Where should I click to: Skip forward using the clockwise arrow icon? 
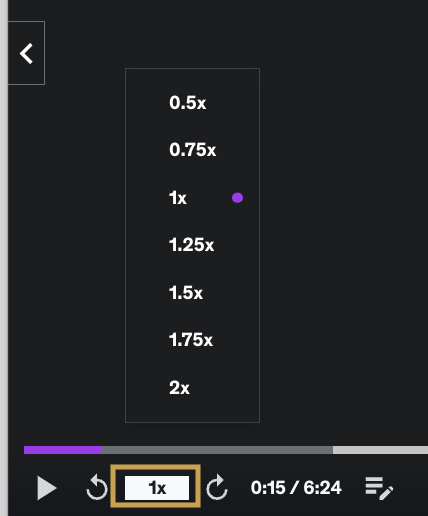pos(217,487)
